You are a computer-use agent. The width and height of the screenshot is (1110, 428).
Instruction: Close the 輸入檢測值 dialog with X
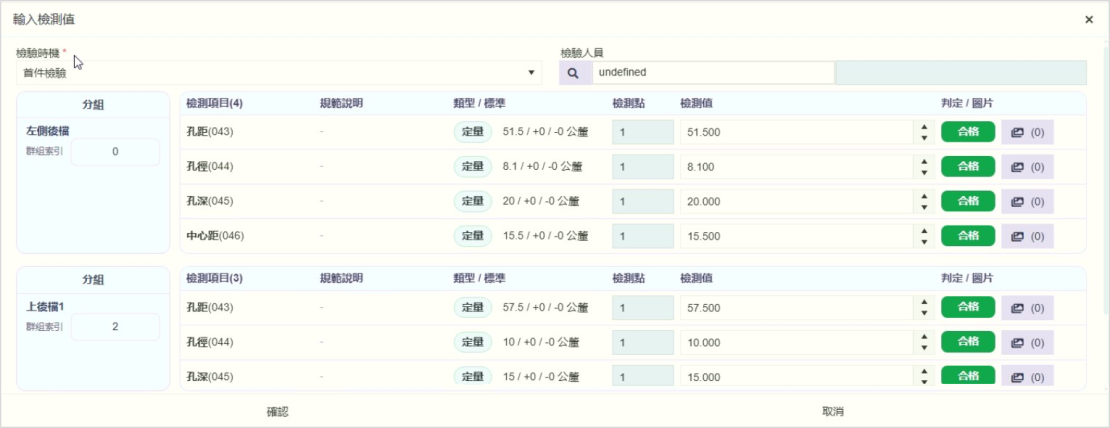[x=1089, y=19]
